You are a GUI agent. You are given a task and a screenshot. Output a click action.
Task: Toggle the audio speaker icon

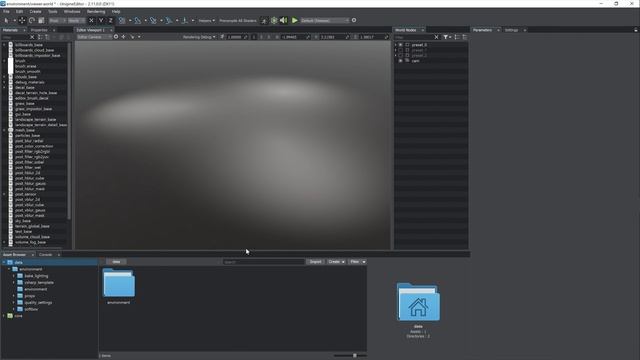[x=284, y=20]
